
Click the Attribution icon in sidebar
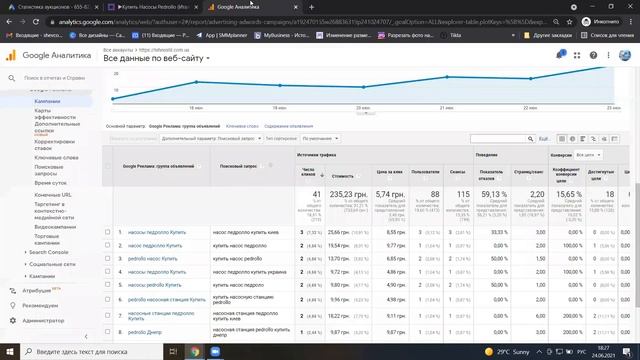(x=13, y=291)
